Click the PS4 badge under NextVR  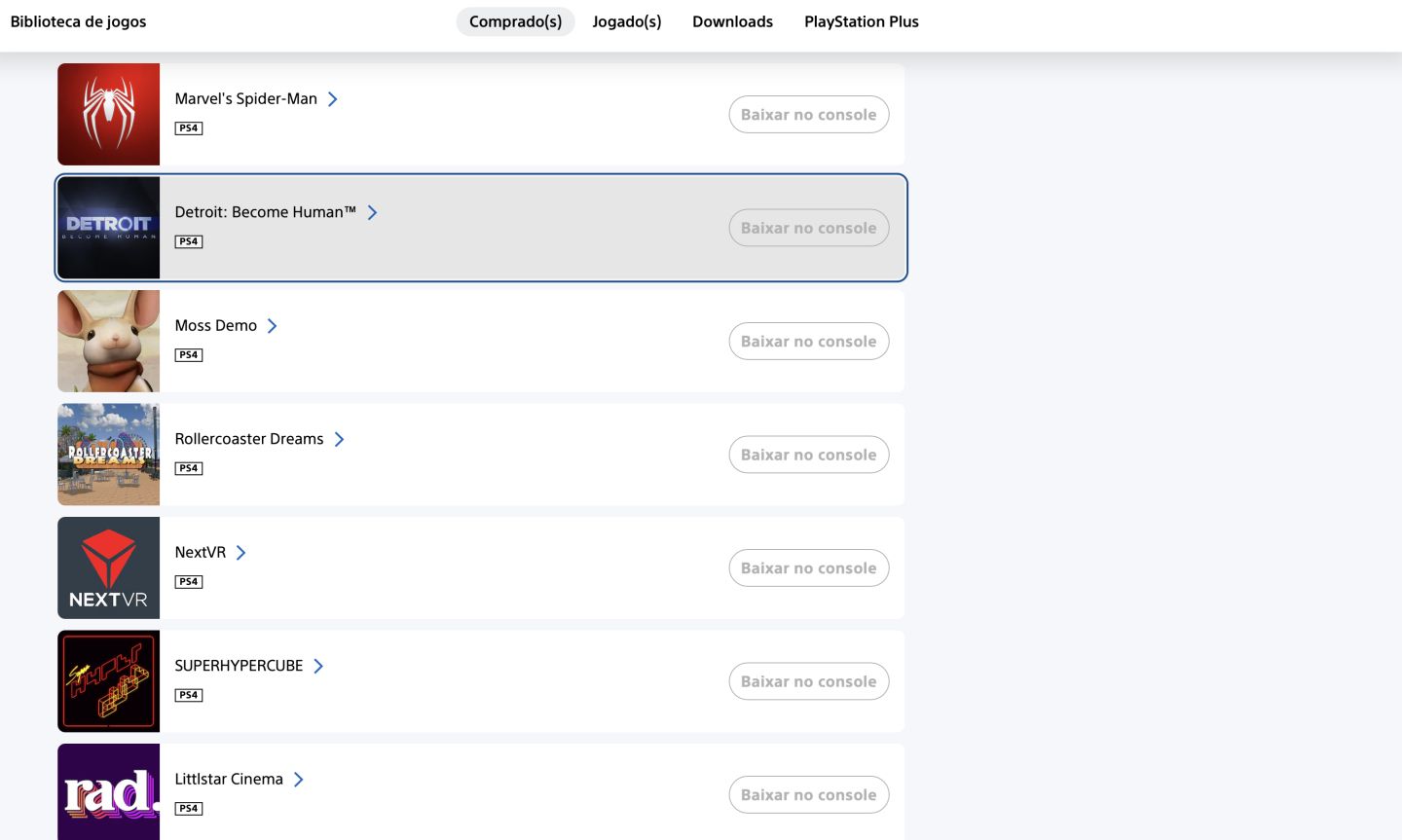coord(189,582)
